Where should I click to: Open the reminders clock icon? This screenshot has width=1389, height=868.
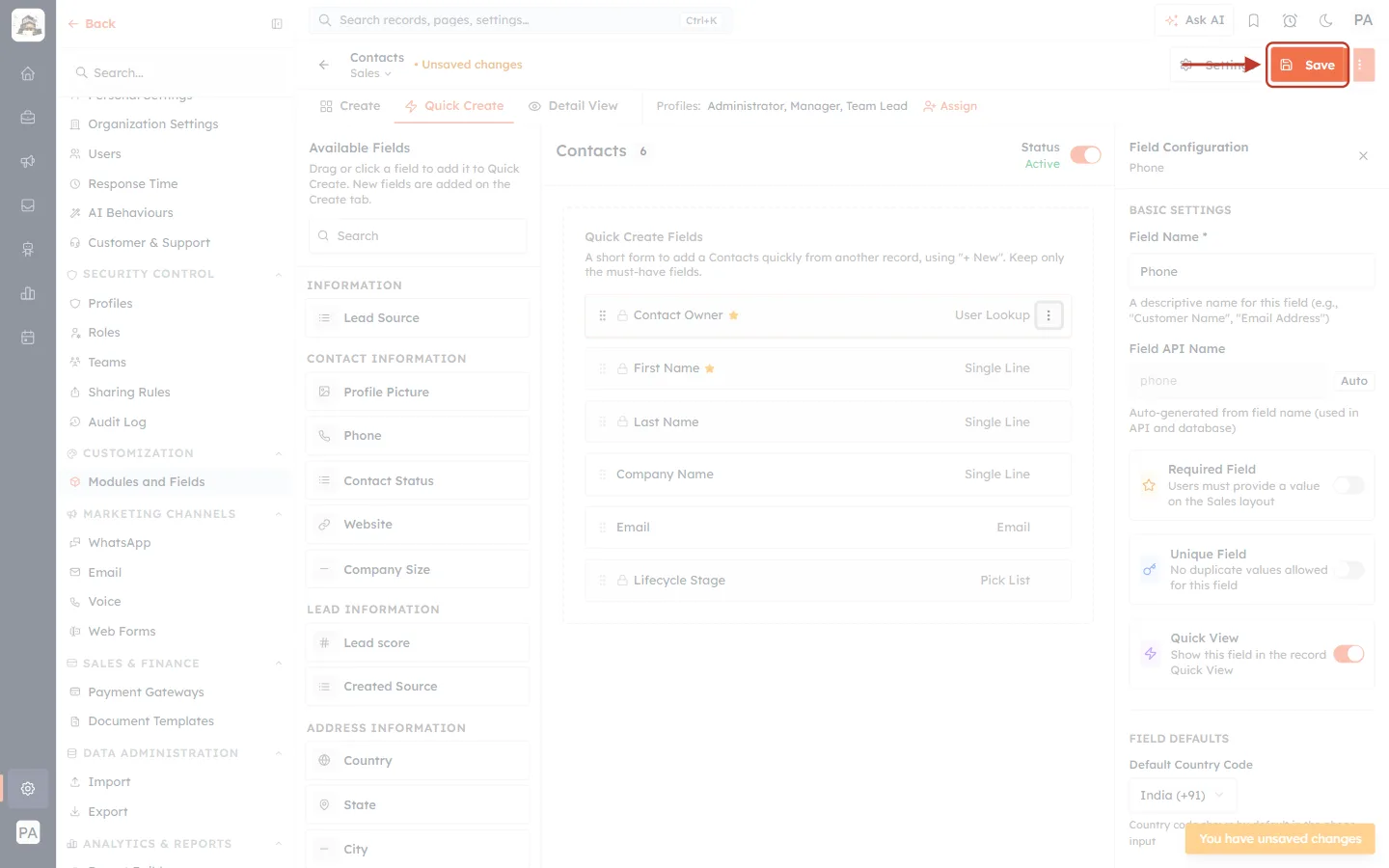coord(1290,20)
